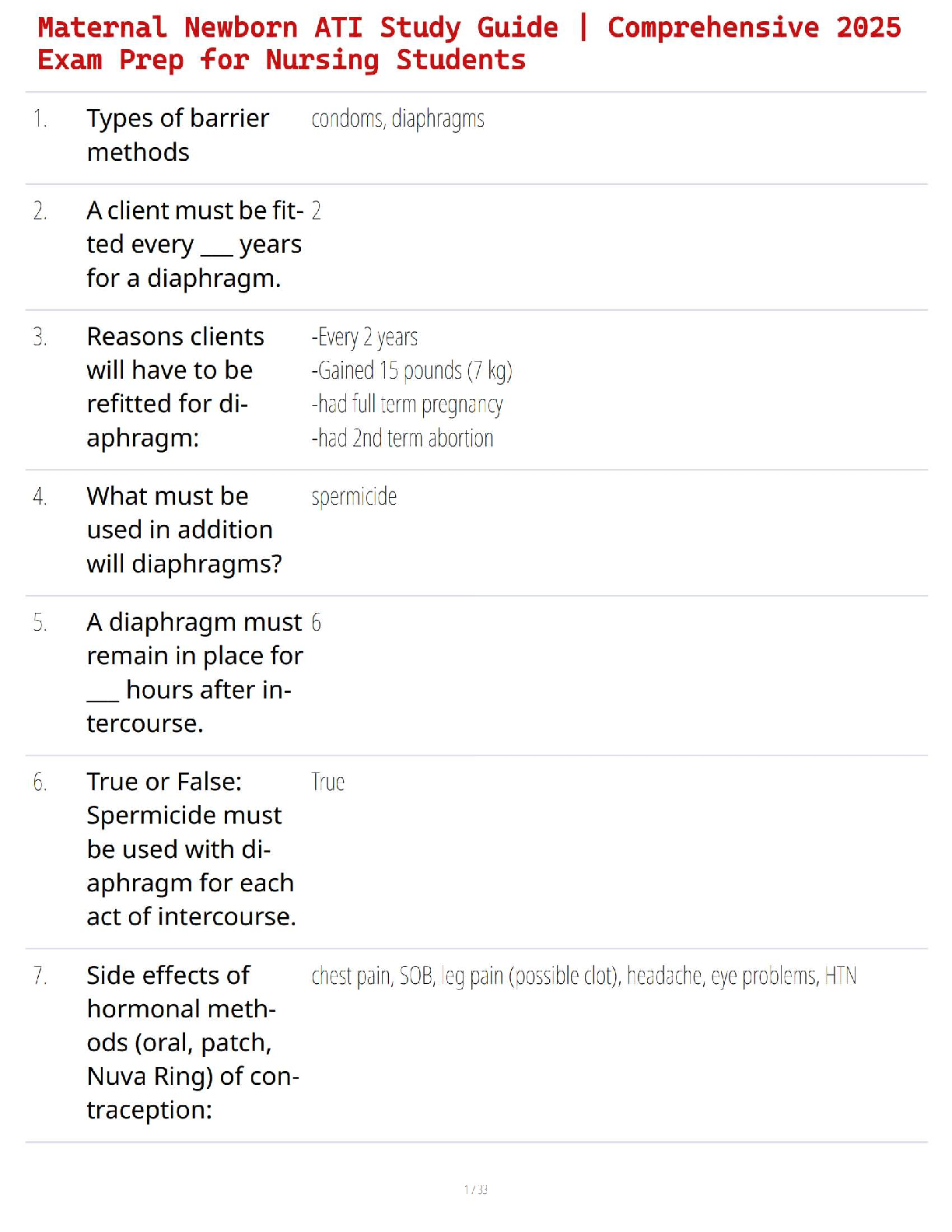Click the "Side effects of hormonal methods" term

pos(192,1042)
